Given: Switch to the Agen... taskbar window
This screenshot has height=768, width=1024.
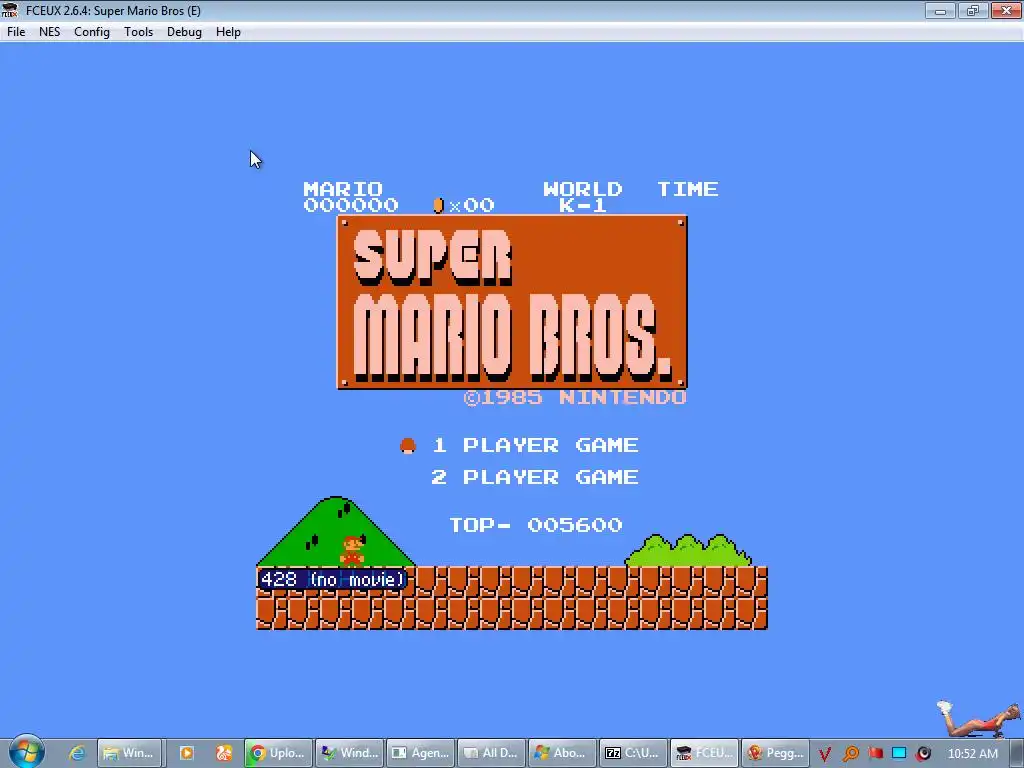Looking at the screenshot, I should [x=421, y=753].
